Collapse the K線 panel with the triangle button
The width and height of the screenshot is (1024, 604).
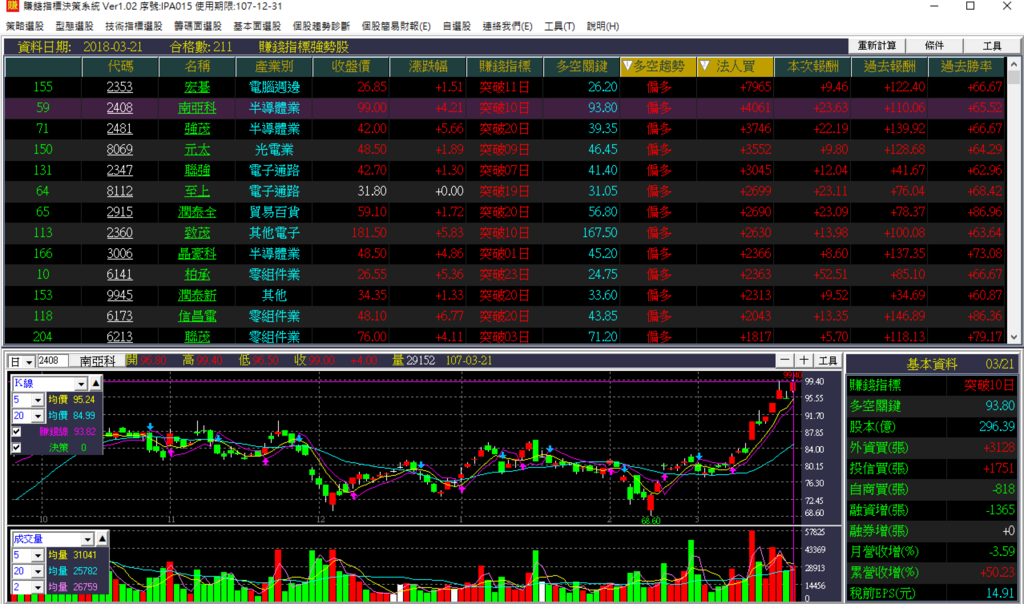95,383
